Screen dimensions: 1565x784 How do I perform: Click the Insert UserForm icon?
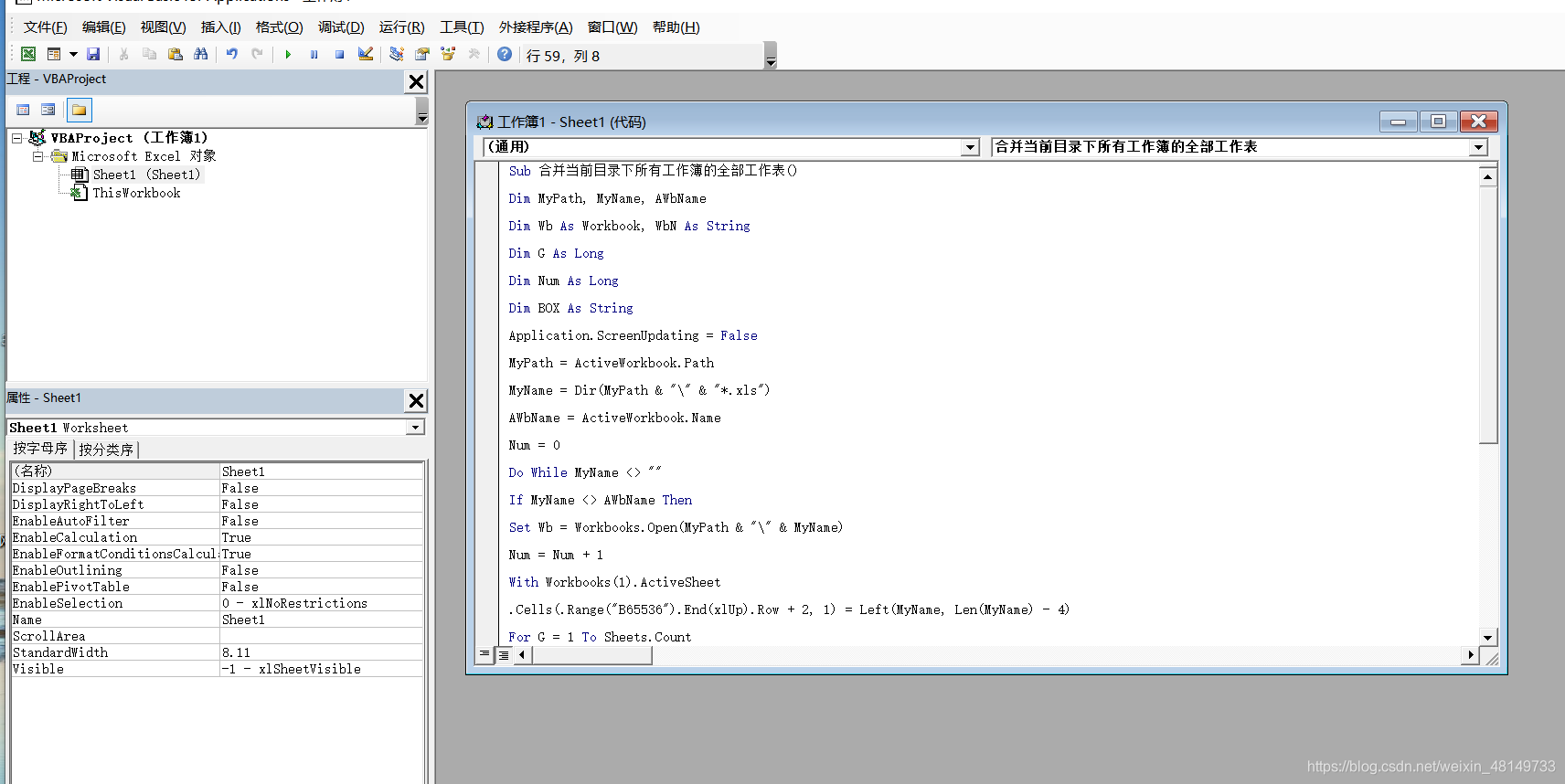[54, 55]
